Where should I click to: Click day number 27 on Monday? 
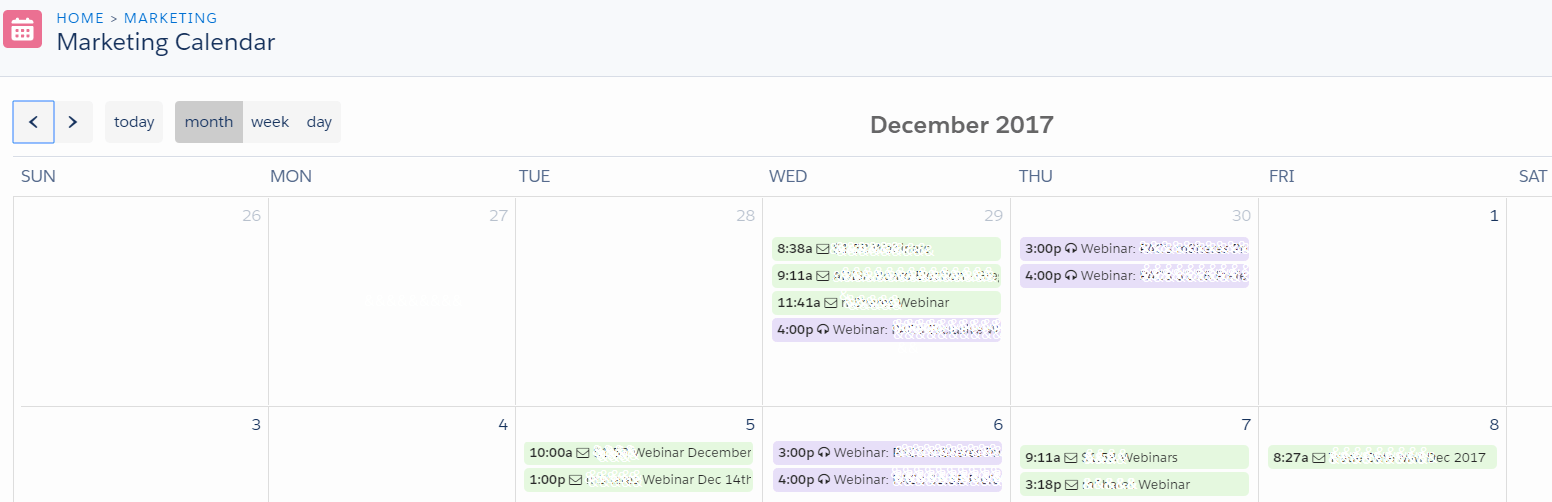pyautogui.click(x=498, y=216)
